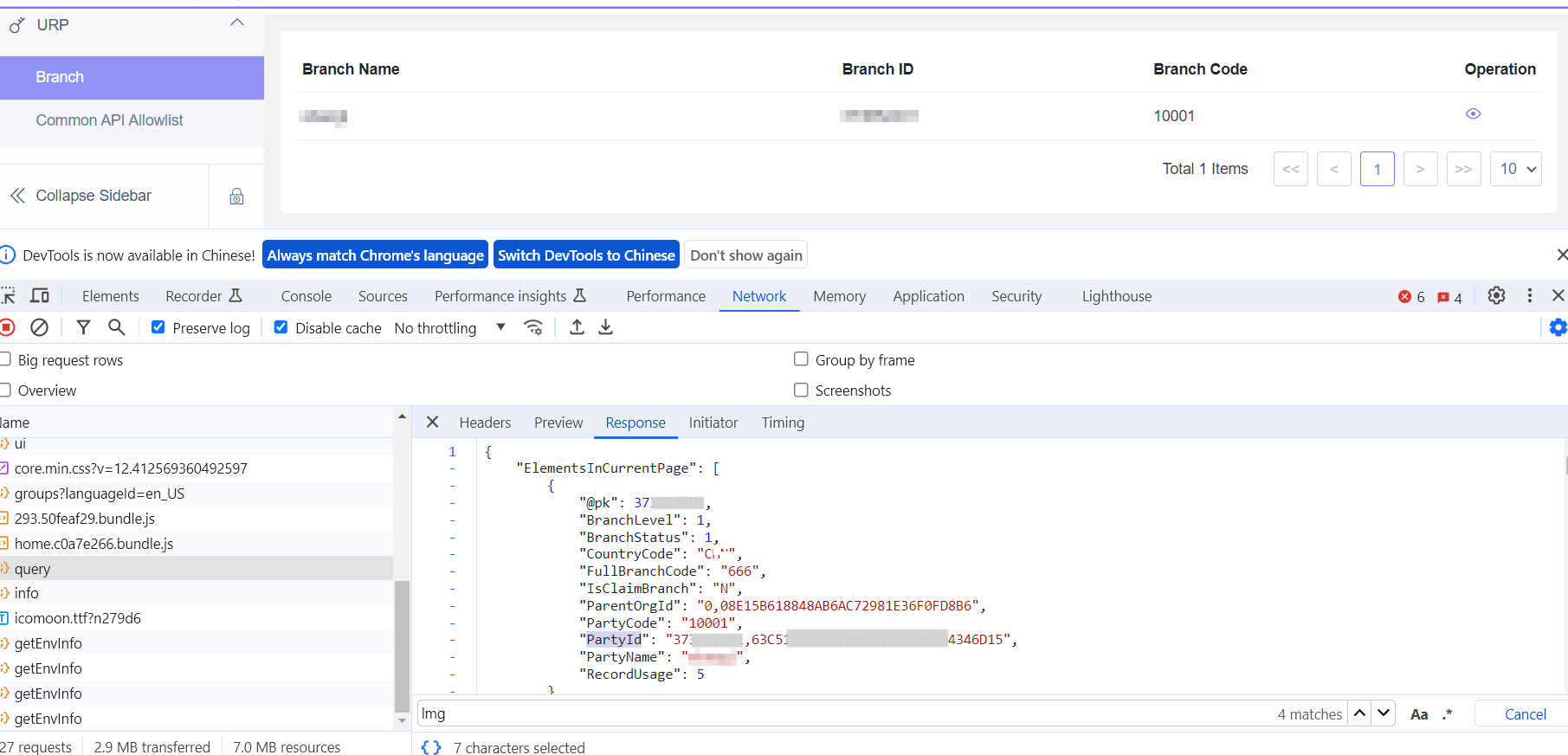View branch details with eye icon
The height and width of the screenshot is (755, 1568).
(1473, 114)
